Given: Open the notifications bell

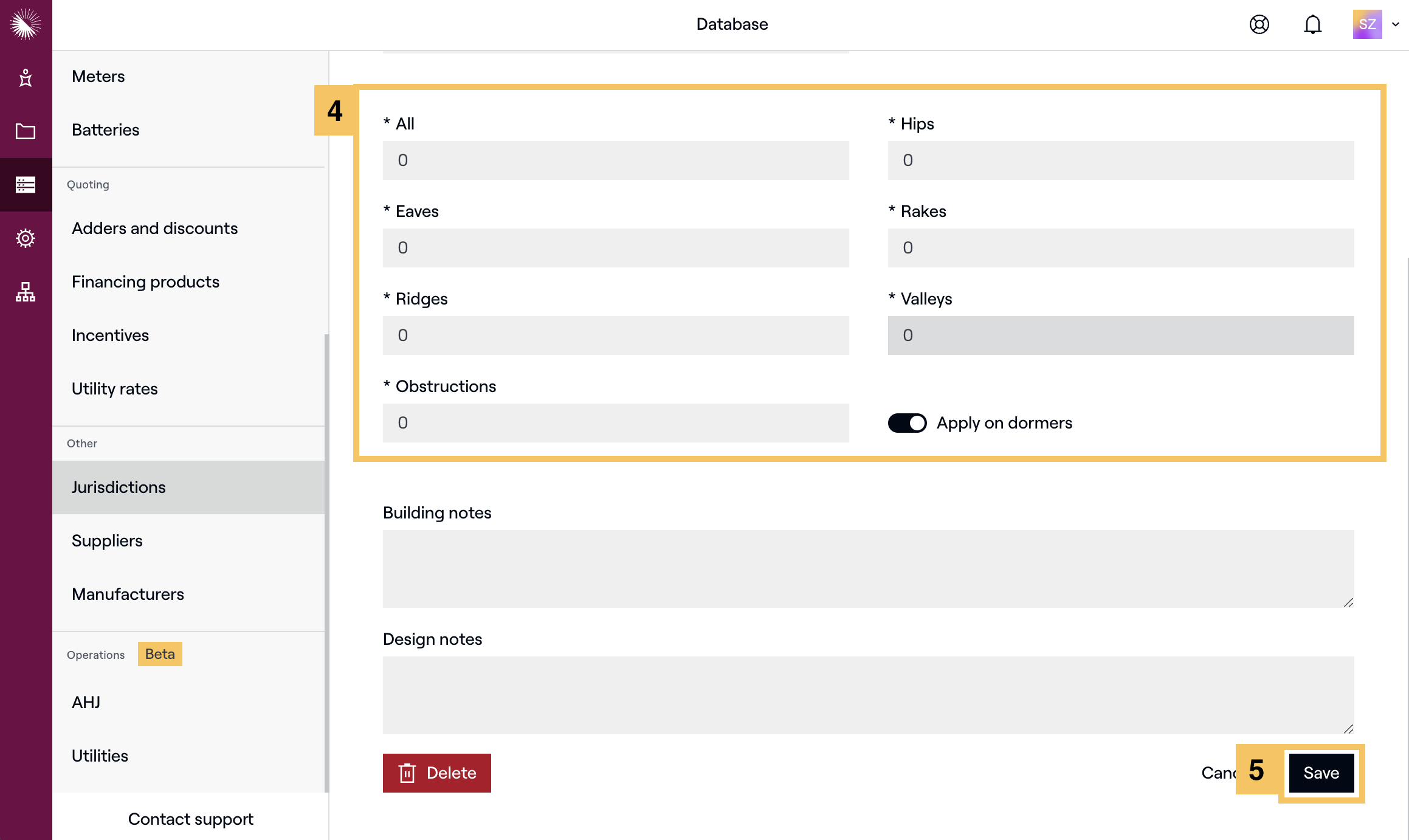Looking at the screenshot, I should point(1312,24).
